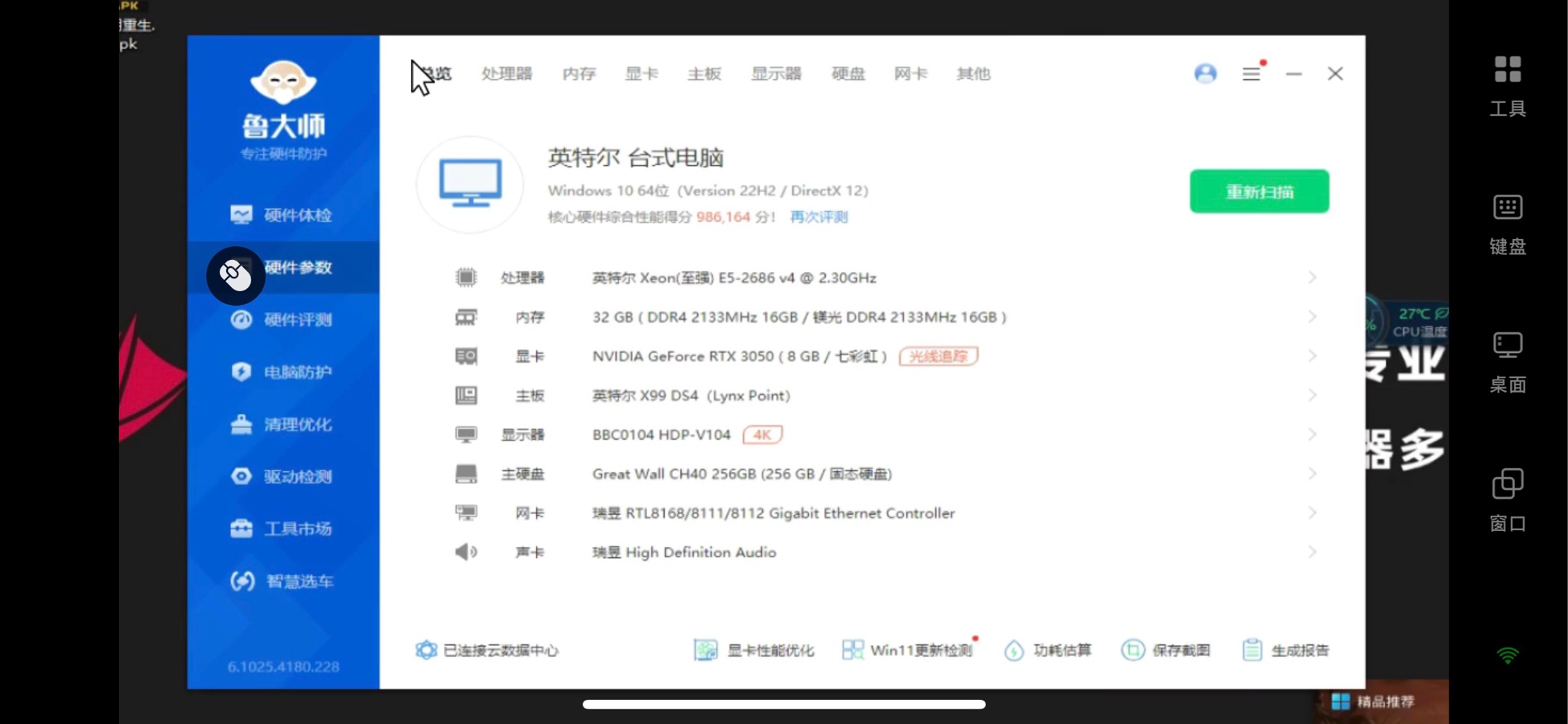Image resolution: width=1568 pixels, height=724 pixels.
Task: Click the Wi-Fi signal icon
Action: [x=1508, y=656]
